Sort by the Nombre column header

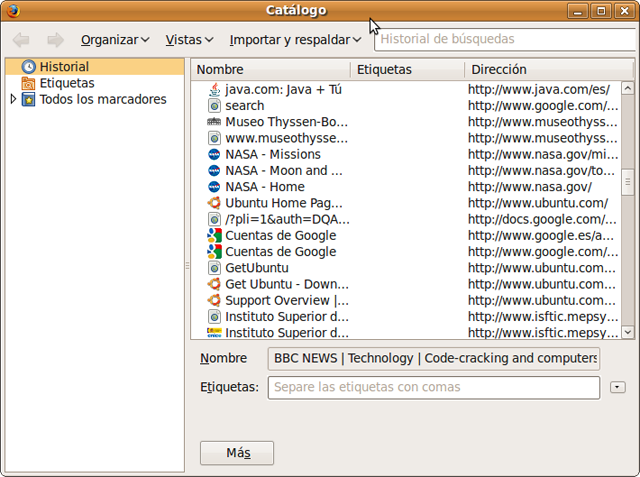click(x=270, y=70)
